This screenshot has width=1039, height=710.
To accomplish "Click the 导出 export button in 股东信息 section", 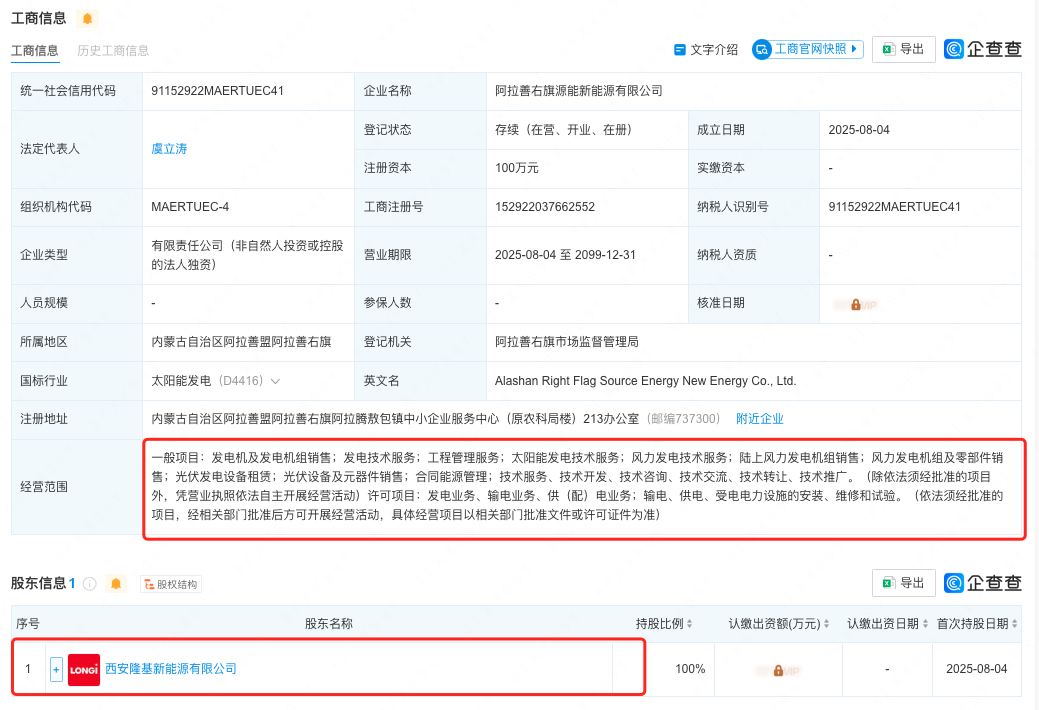I will click(904, 583).
